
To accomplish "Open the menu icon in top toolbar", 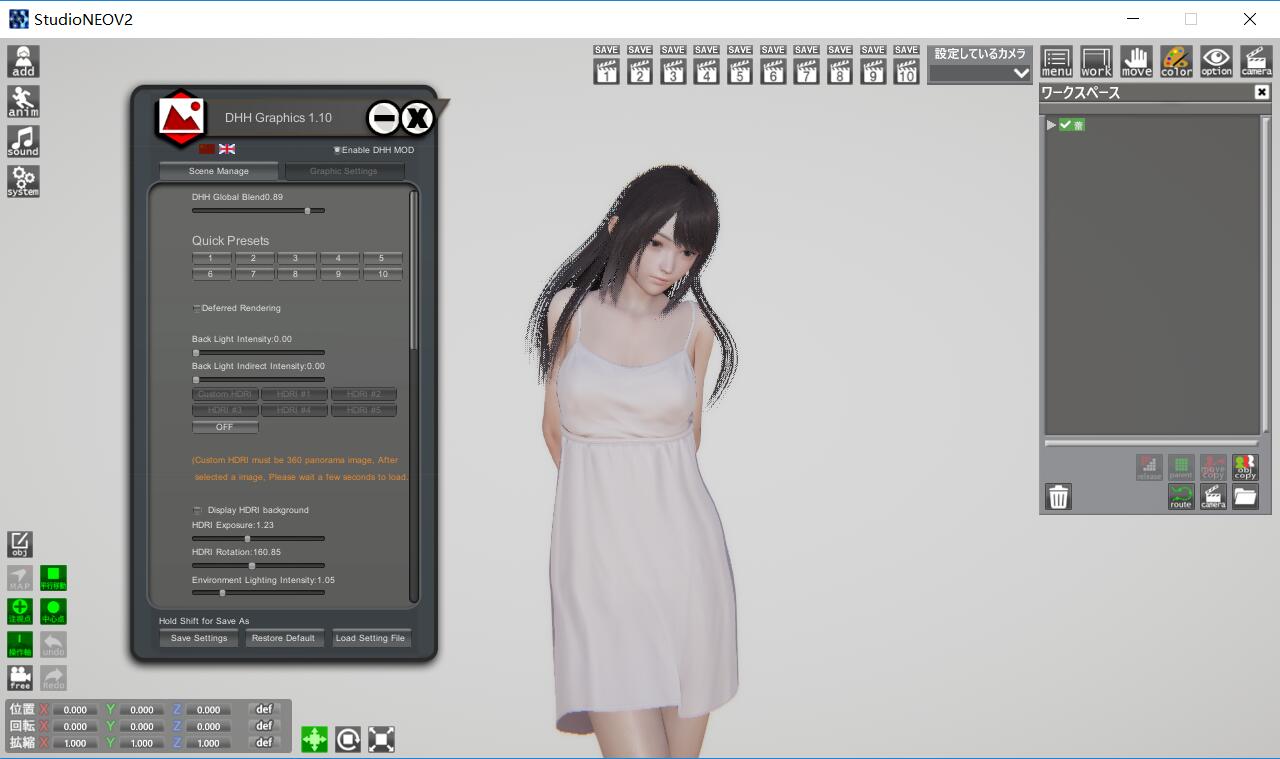I will [x=1056, y=62].
